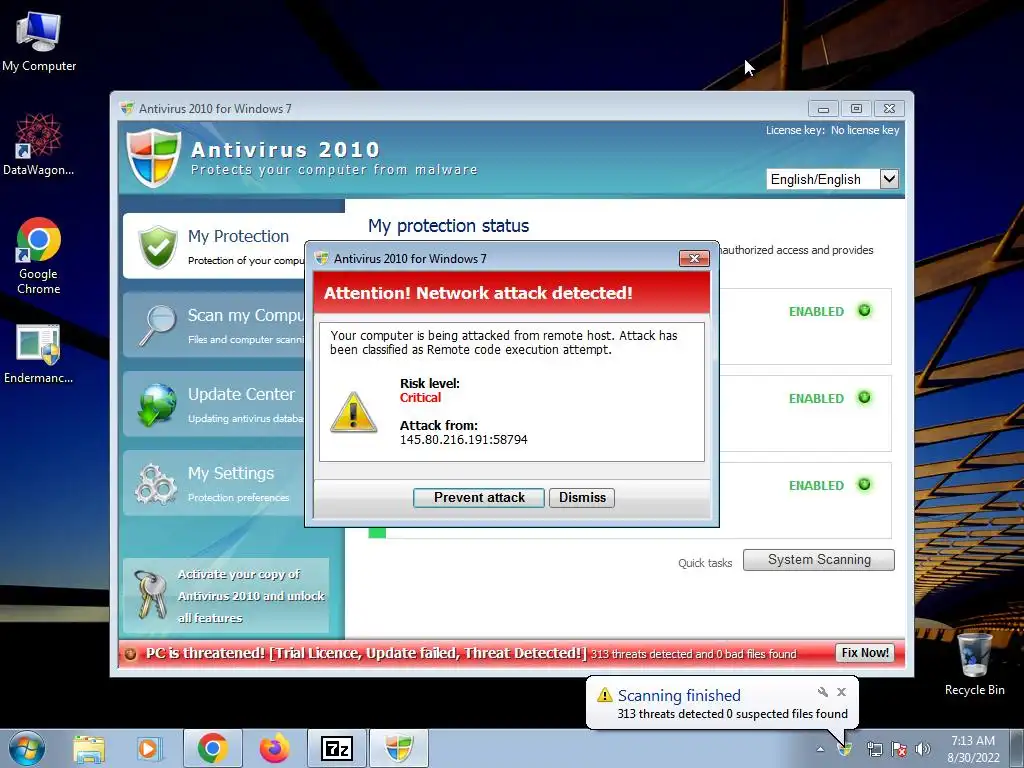This screenshot has width=1024, height=768.
Task: Click the yellow warning triangle in alert
Action: point(353,412)
